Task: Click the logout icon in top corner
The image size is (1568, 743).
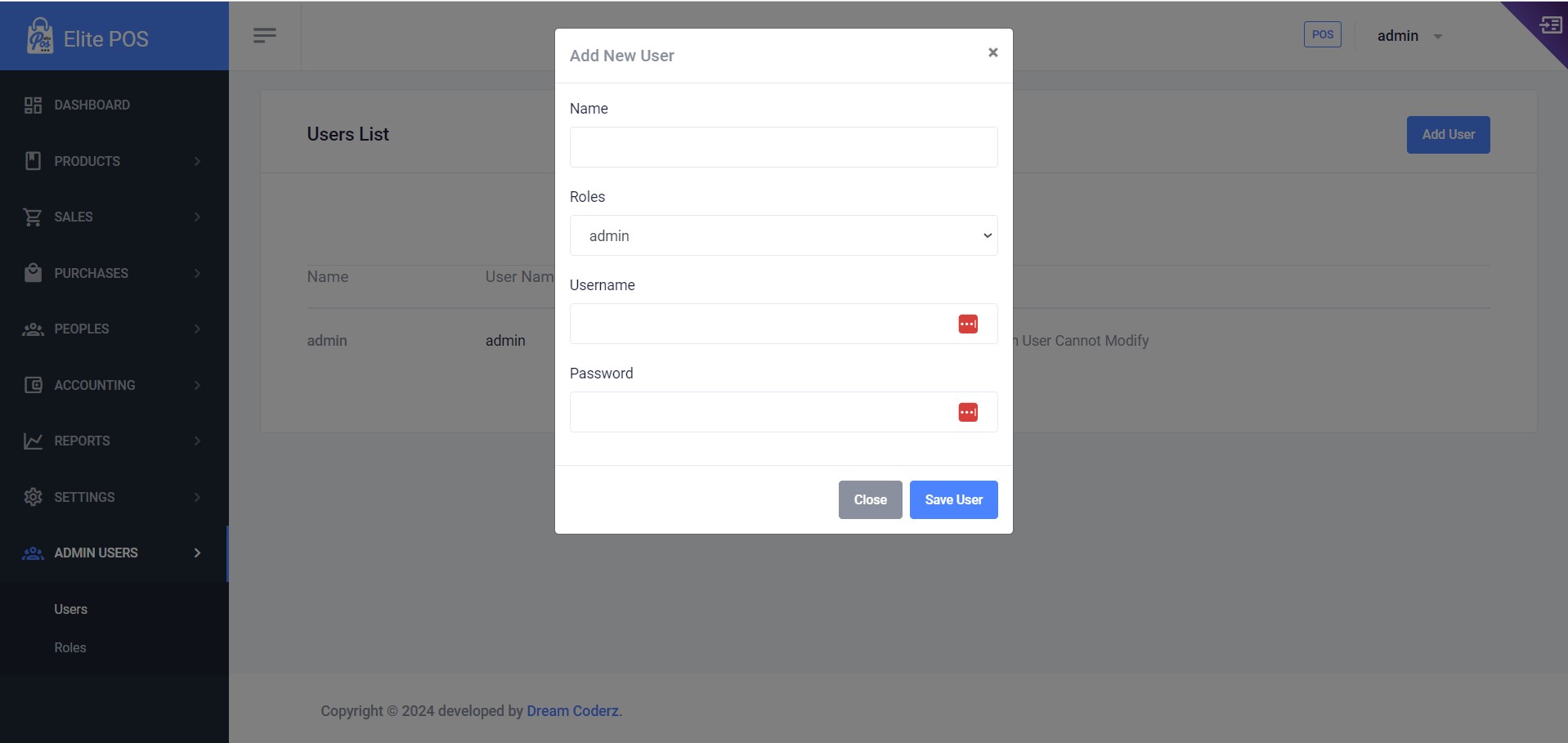Action: click(x=1550, y=25)
